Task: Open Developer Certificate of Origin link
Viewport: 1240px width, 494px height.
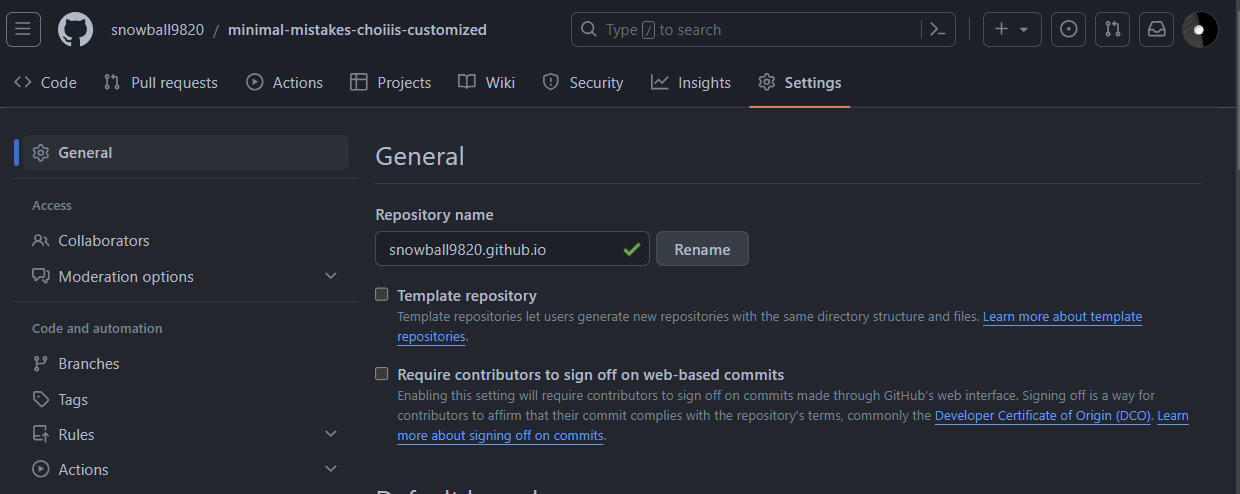Action: (1043, 416)
